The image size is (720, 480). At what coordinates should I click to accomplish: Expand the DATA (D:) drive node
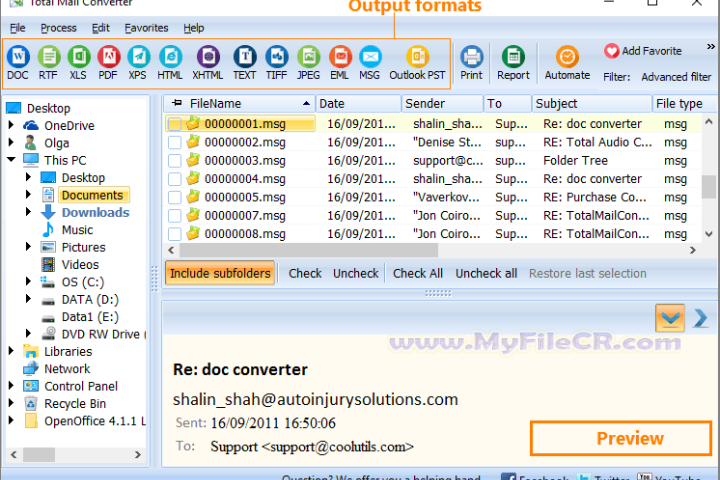pos(28,299)
